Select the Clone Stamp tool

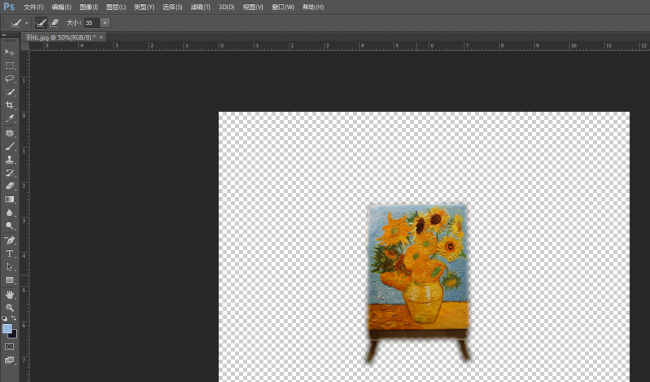point(10,160)
